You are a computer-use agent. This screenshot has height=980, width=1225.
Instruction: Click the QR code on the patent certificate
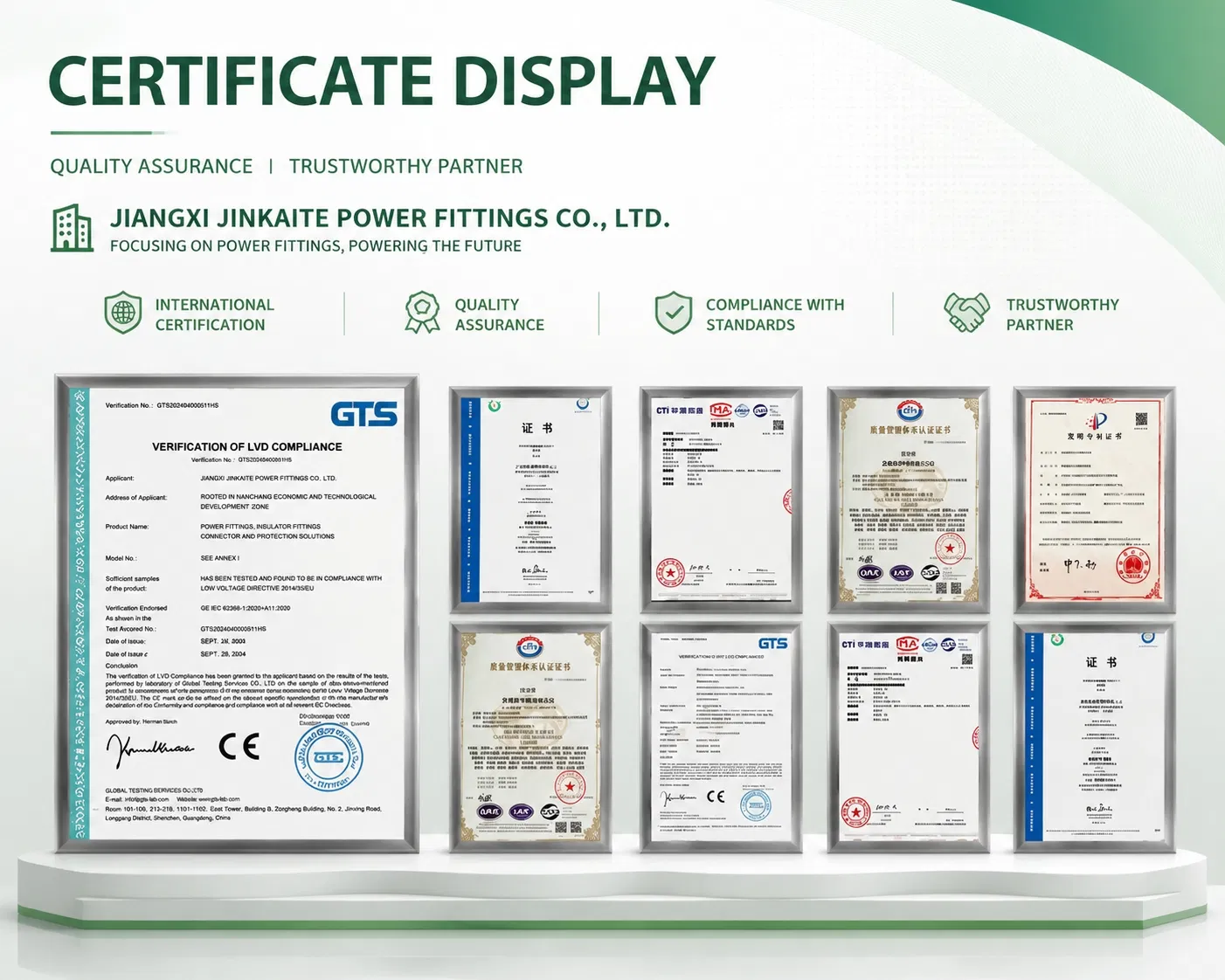pyautogui.click(x=1141, y=419)
